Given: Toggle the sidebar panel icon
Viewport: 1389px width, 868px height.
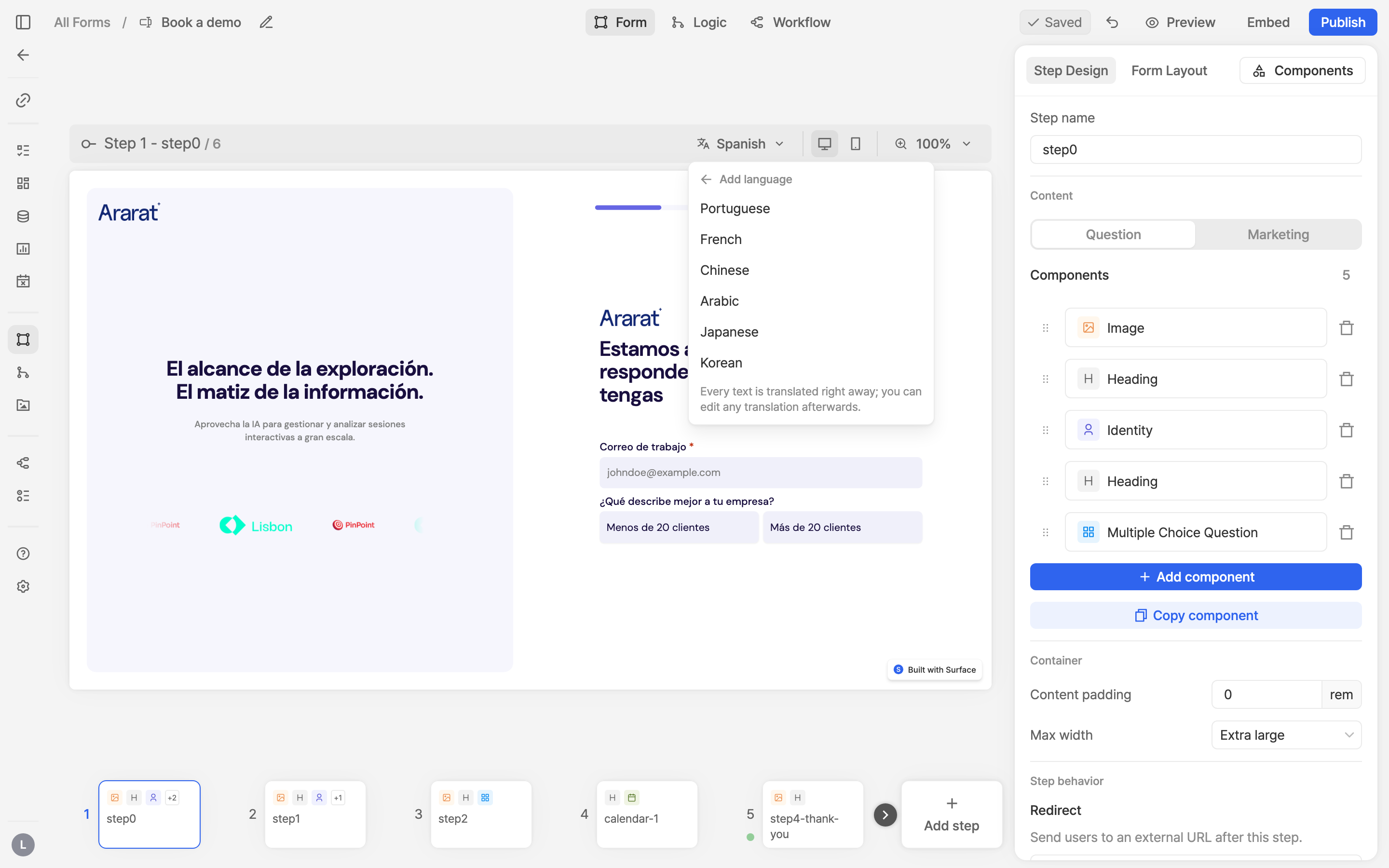Looking at the screenshot, I should [23, 22].
